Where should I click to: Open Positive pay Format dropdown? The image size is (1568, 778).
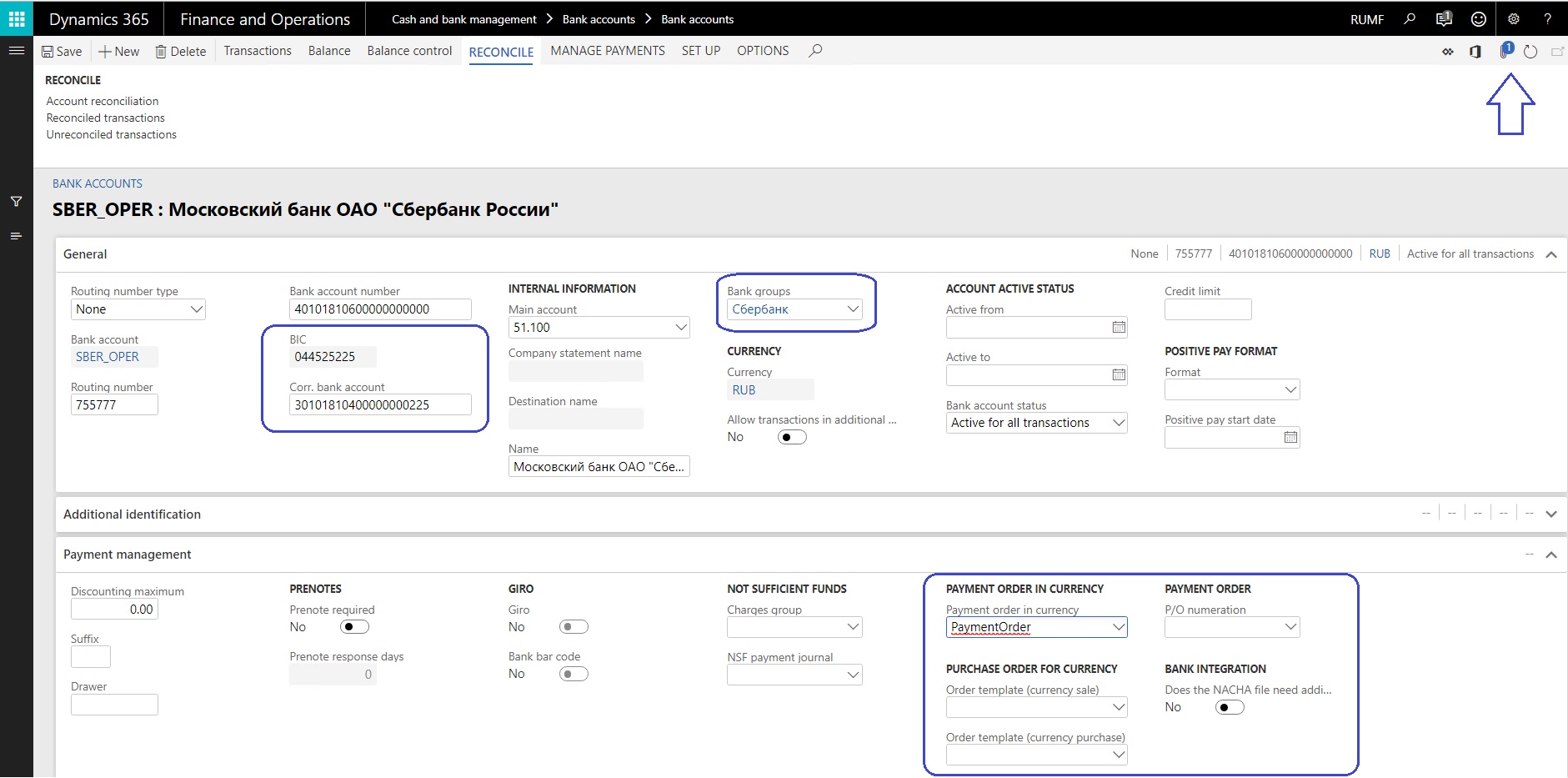pyautogui.click(x=1290, y=389)
